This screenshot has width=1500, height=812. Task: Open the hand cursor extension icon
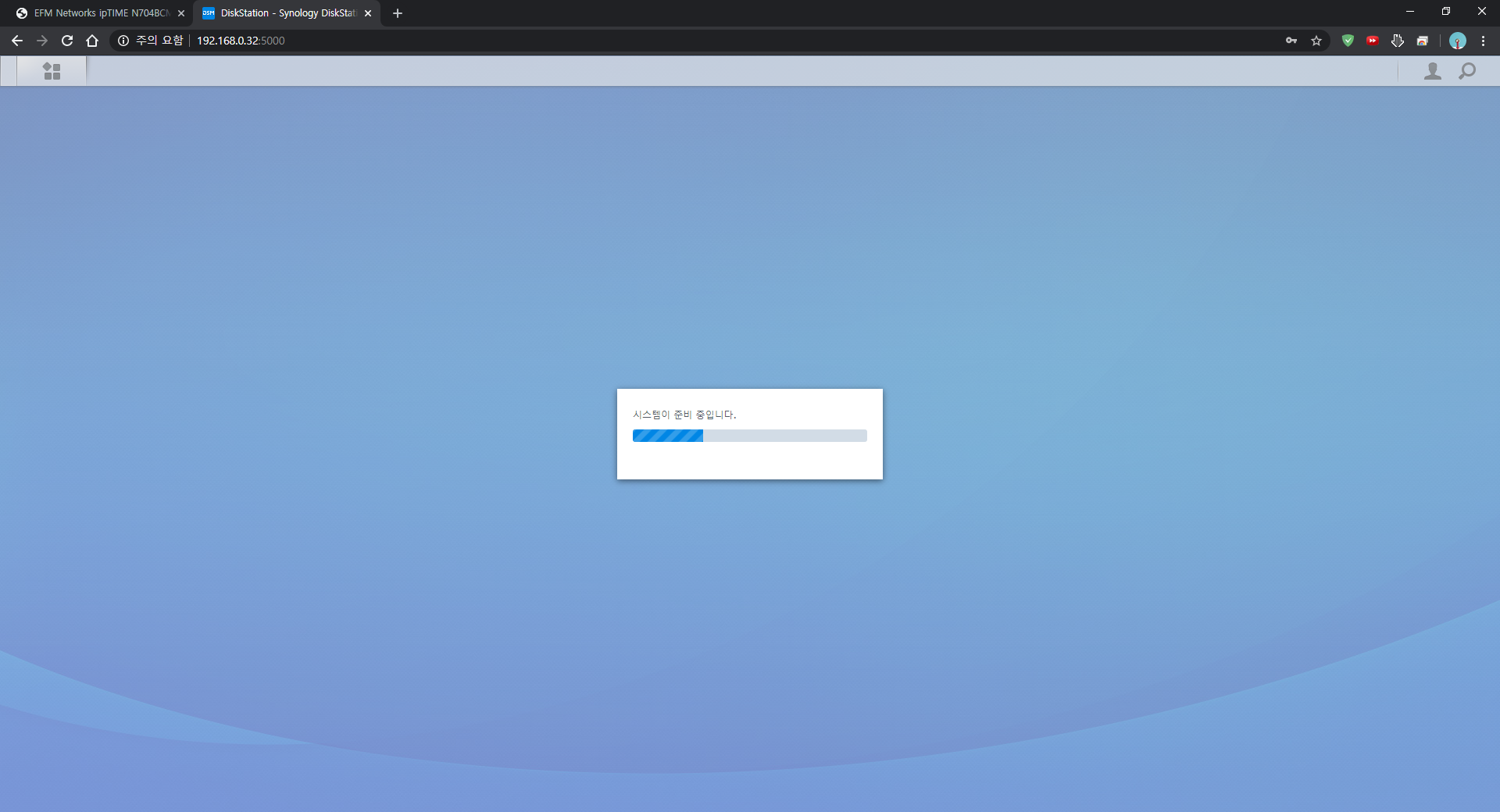(1398, 41)
